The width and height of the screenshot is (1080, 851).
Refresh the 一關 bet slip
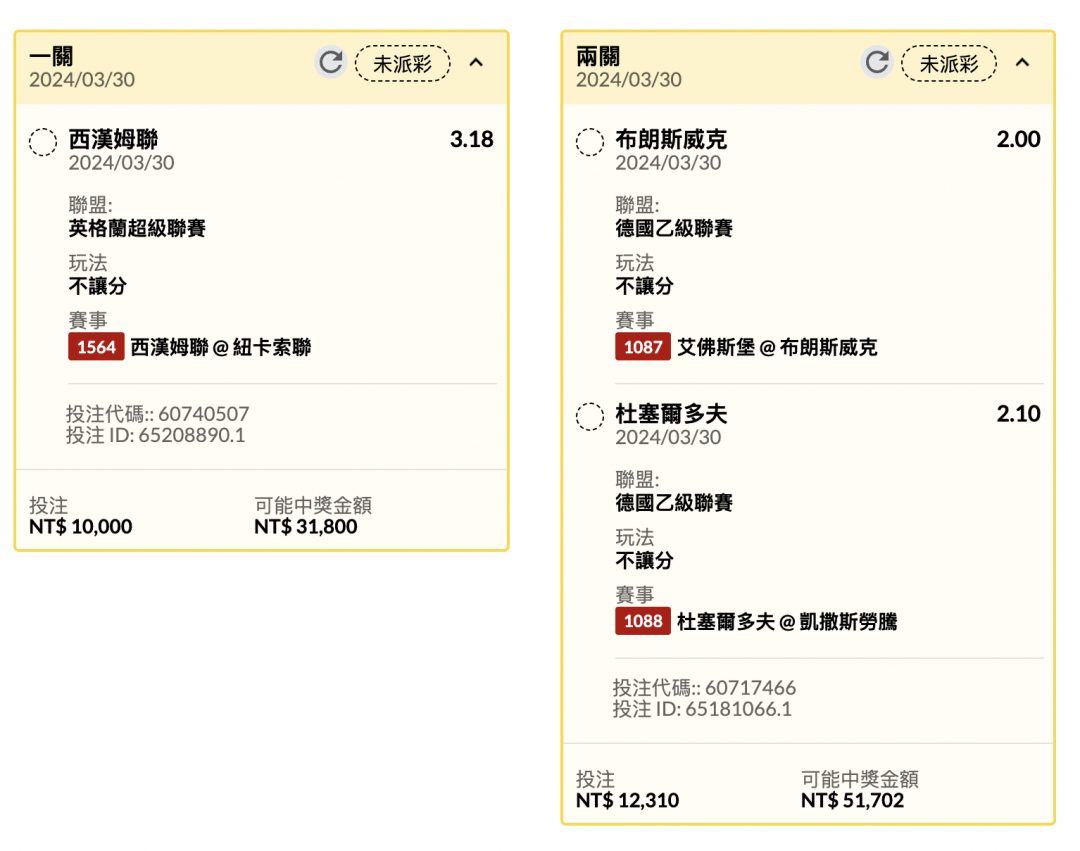click(x=331, y=63)
